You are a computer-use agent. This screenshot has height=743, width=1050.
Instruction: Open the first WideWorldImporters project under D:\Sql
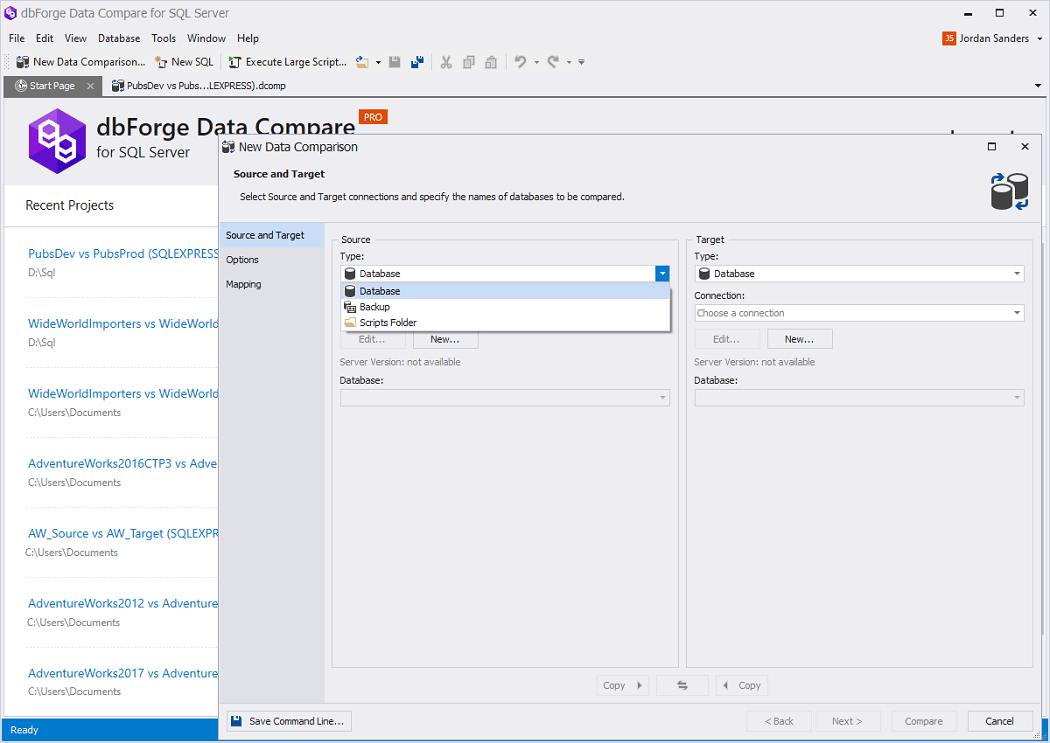pos(123,323)
